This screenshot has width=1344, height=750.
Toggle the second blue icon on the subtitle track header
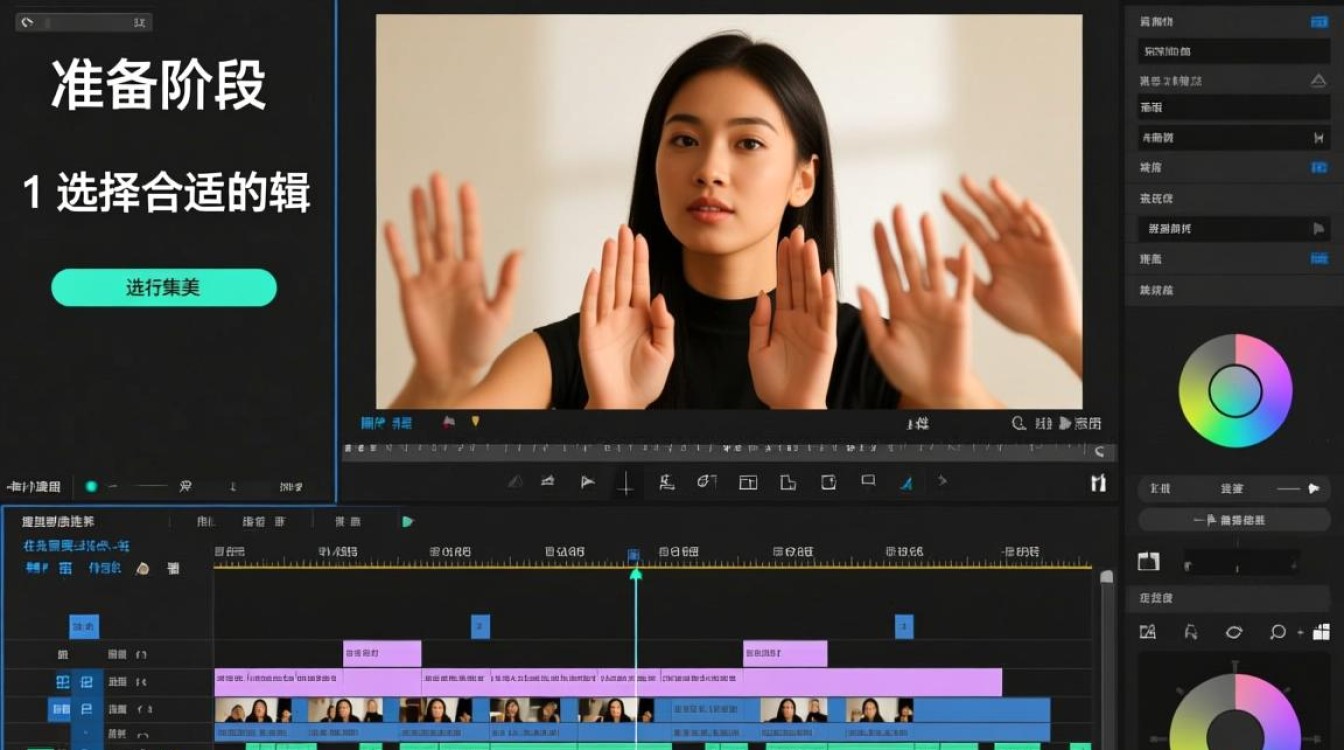pyautogui.click(x=87, y=682)
